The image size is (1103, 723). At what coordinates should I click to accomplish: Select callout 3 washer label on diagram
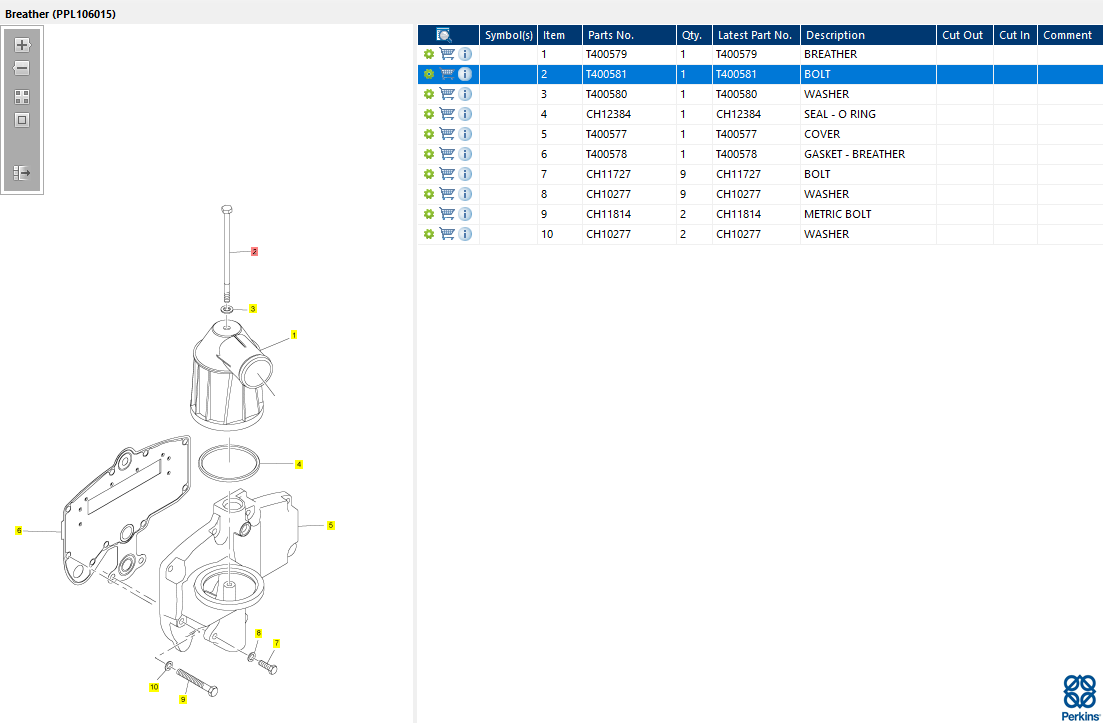(253, 309)
